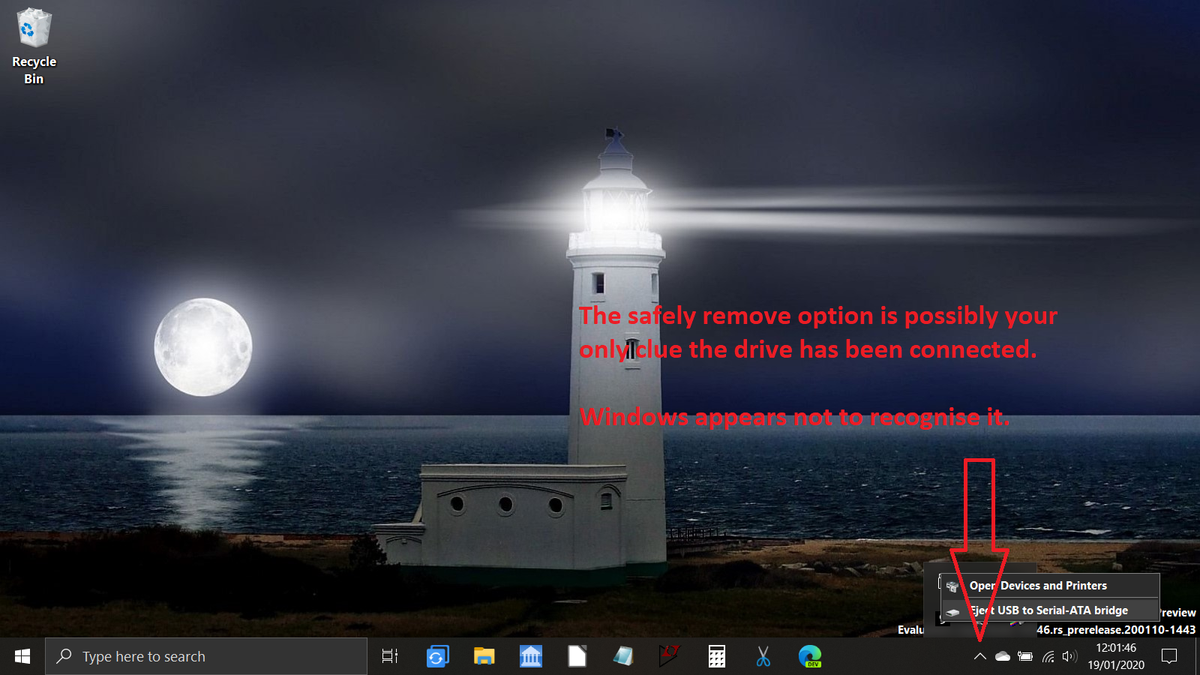This screenshot has width=1200, height=675.
Task: Open the OneDrive cloud tray icon
Action: (x=1002, y=656)
